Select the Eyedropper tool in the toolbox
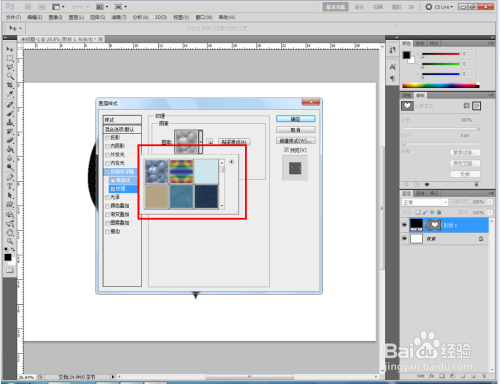 (10, 94)
